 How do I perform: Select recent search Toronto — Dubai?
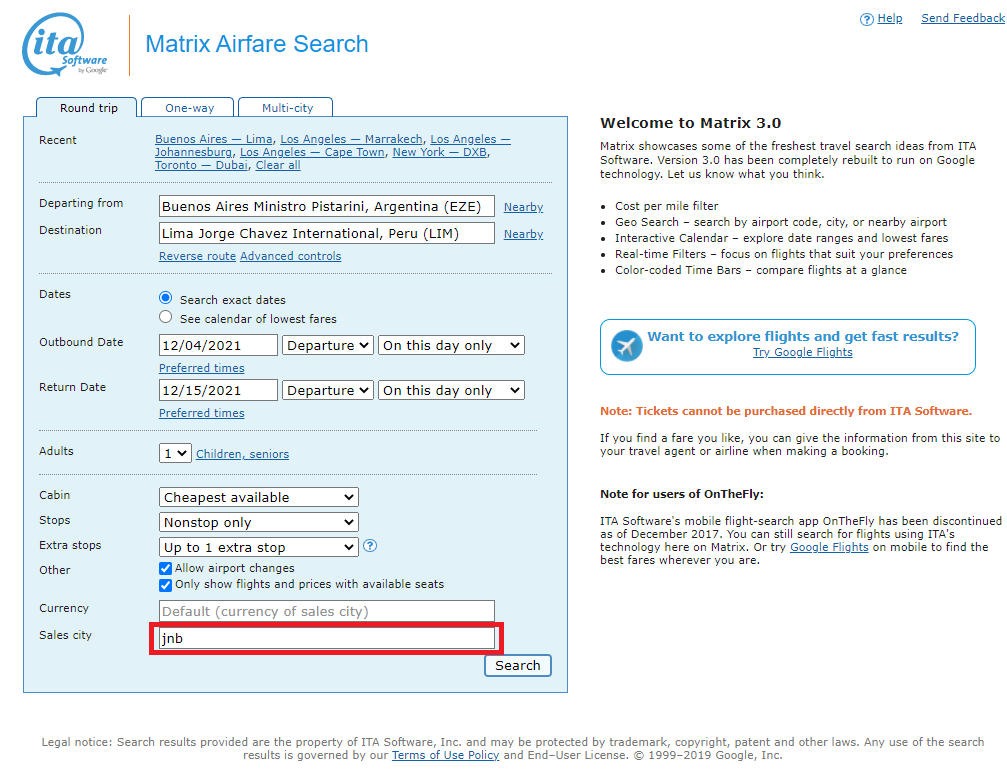[201, 165]
